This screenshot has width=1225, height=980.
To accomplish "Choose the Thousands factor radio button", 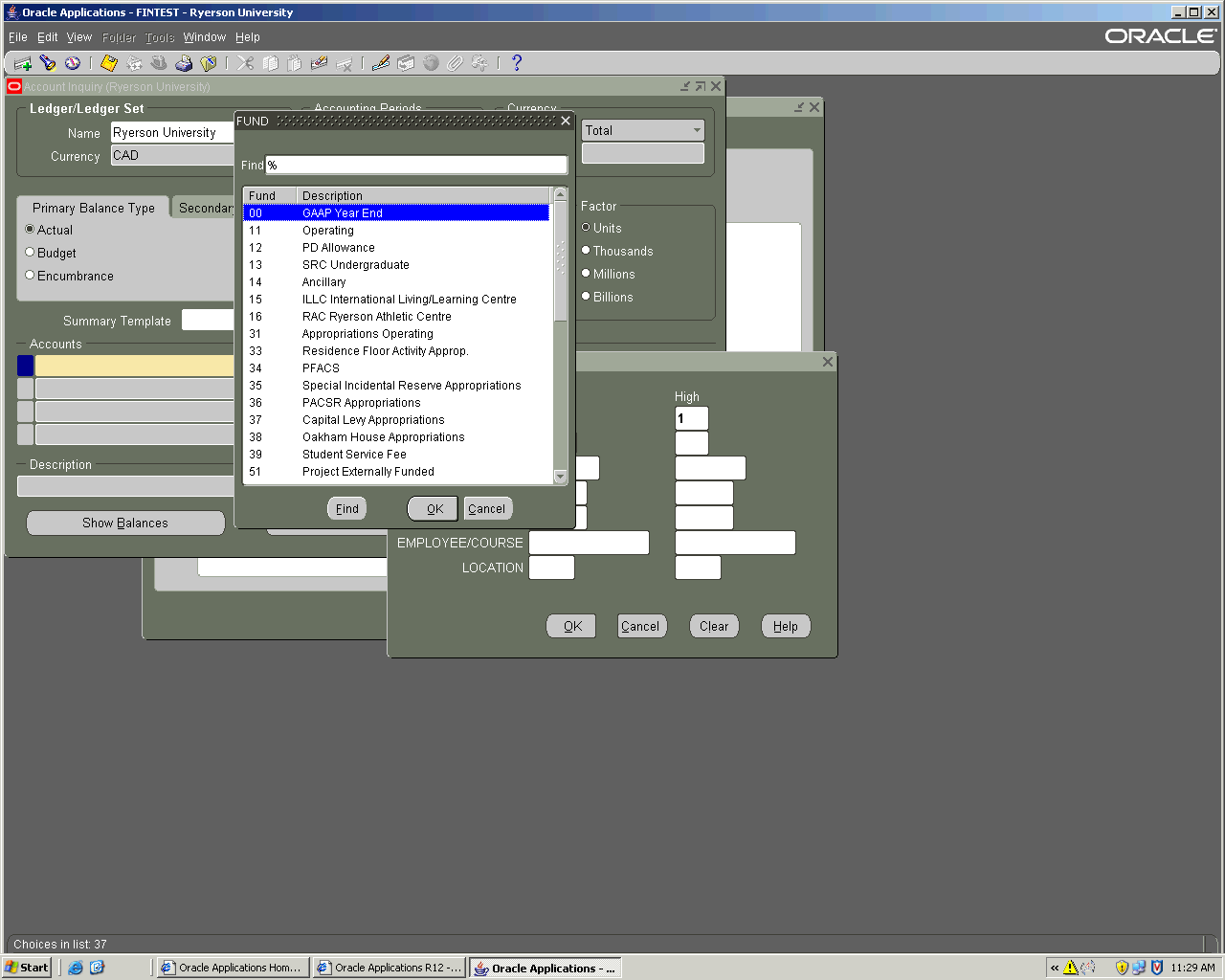I will tap(586, 251).
